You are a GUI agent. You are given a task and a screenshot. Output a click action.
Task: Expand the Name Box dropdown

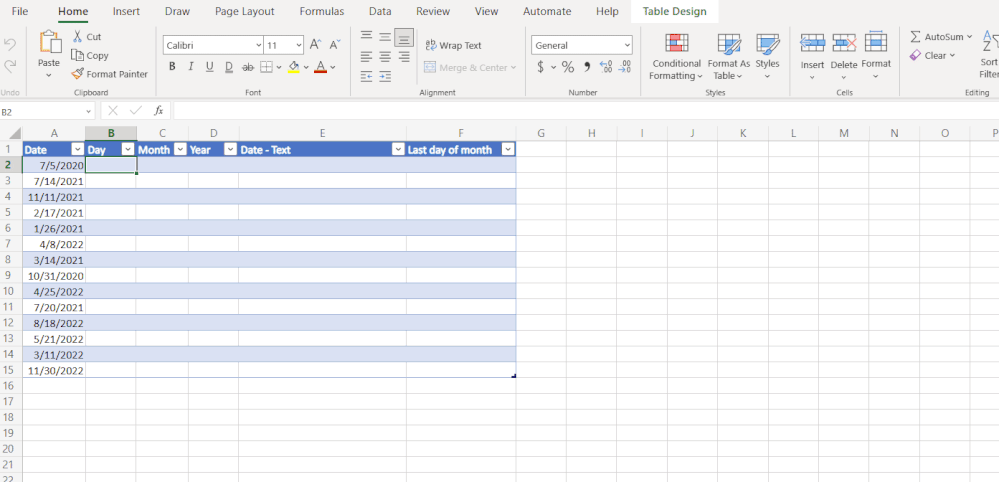(x=89, y=111)
